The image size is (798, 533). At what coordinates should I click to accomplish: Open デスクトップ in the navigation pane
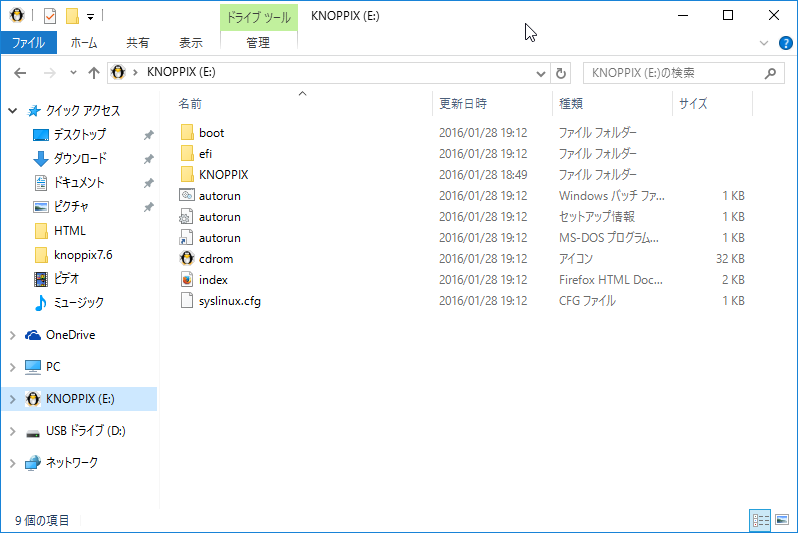80,134
